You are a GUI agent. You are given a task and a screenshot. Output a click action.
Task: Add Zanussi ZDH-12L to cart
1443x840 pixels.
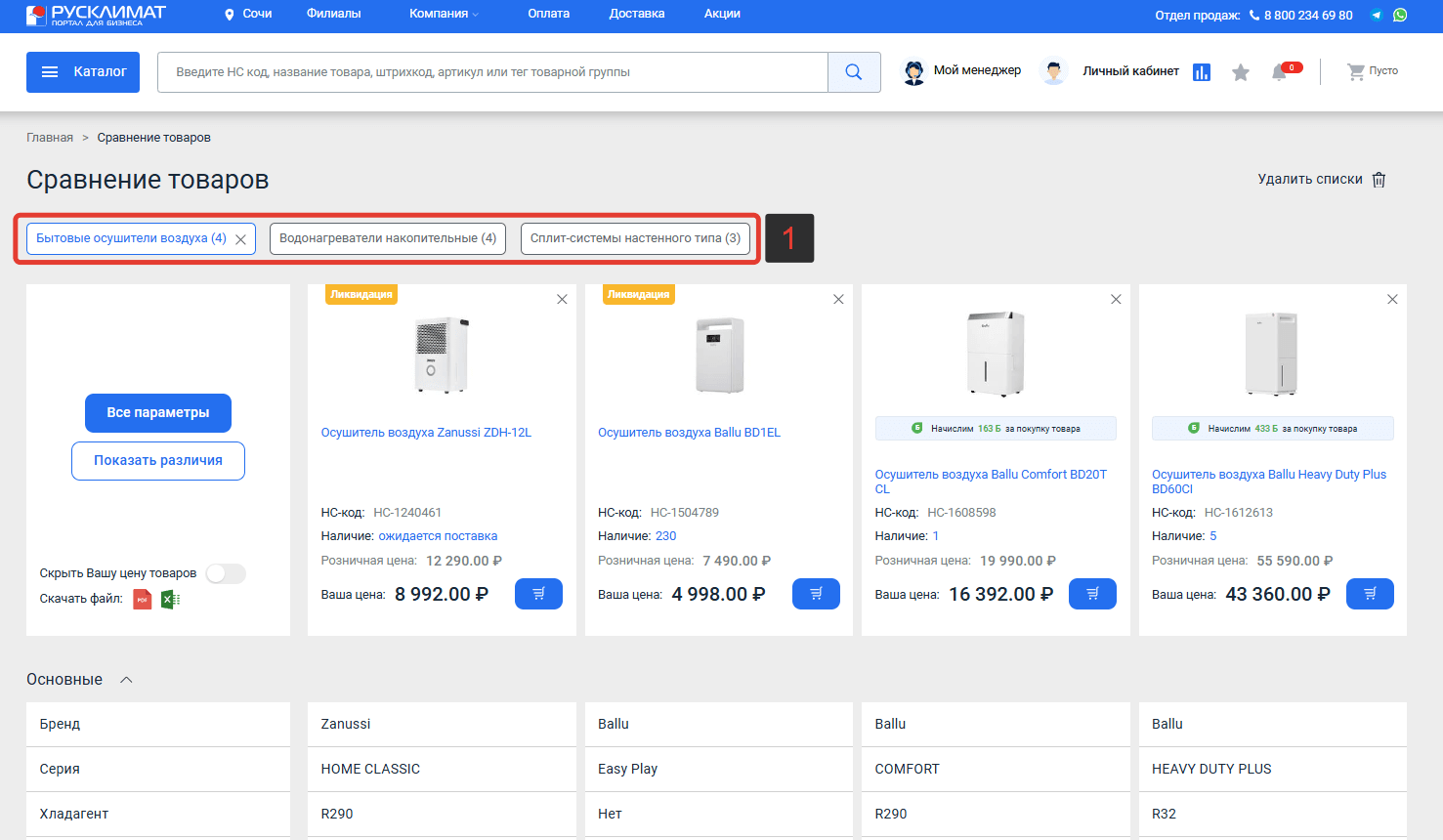(538, 594)
